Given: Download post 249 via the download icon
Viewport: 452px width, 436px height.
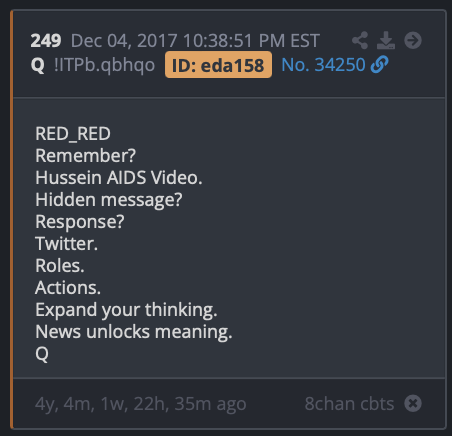Looking at the screenshot, I should pyautogui.click(x=386, y=41).
